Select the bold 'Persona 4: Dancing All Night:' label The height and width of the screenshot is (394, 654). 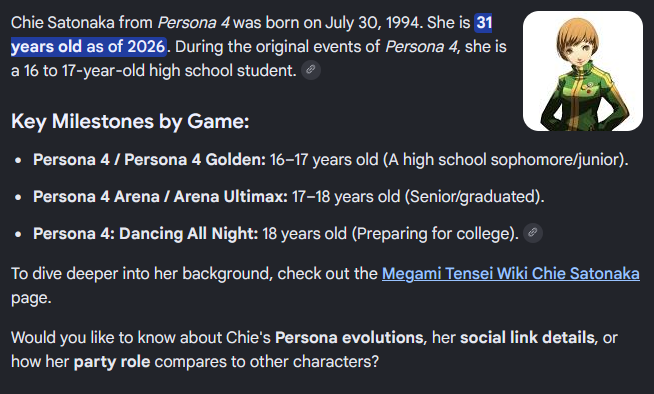[x=146, y=233]
